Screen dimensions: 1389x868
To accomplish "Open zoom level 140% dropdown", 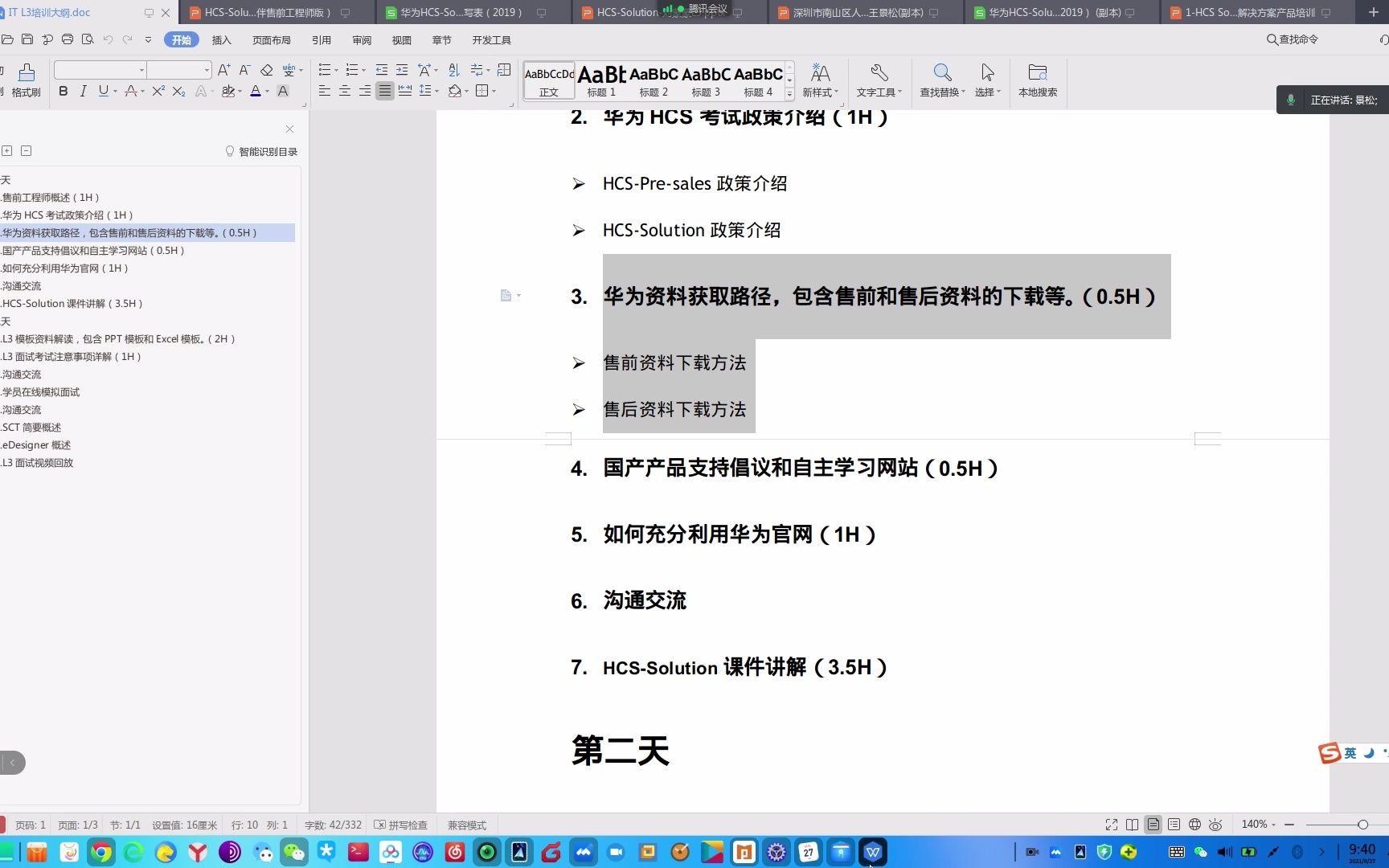I will pos(1258,825).
